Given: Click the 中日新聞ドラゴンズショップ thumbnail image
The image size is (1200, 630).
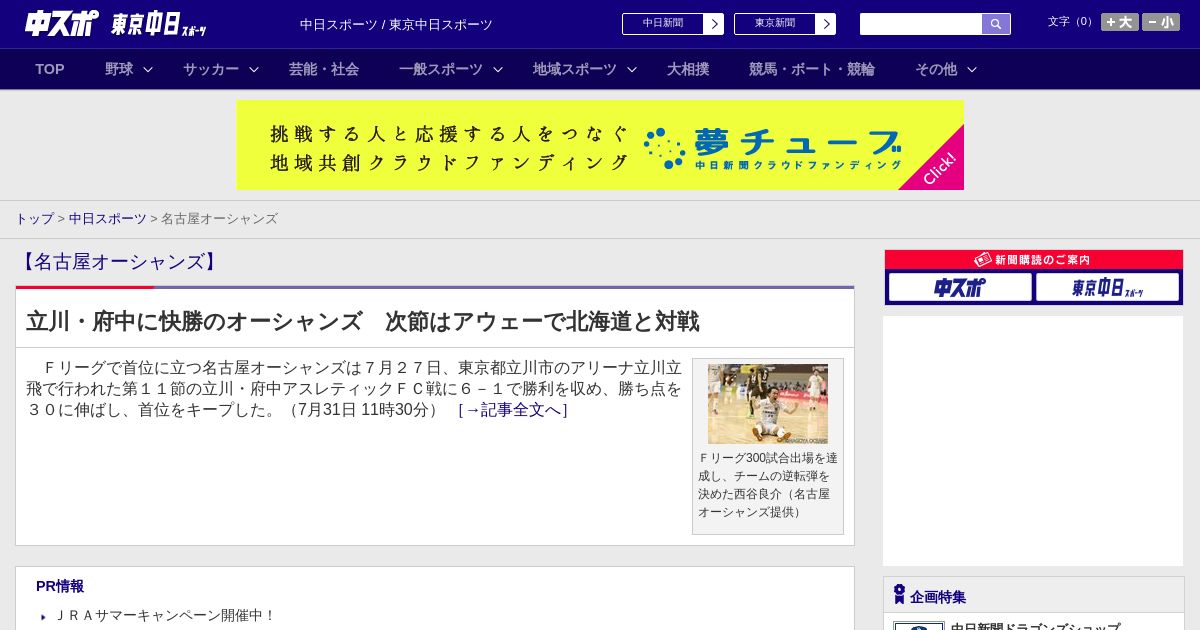Looking at the screenshot, I should (x=919, y=626).
